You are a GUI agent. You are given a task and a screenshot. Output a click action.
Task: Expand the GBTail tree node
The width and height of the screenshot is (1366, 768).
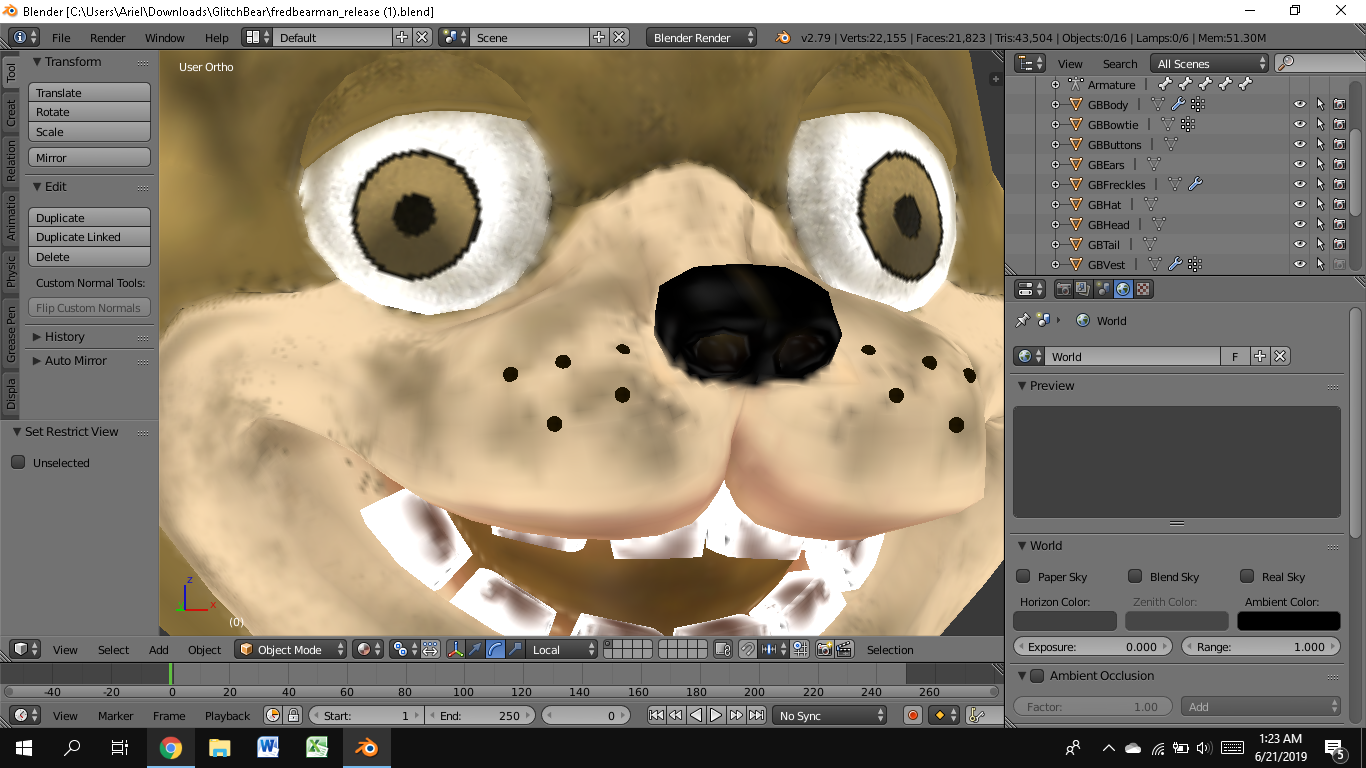(x=1055, y=245)
